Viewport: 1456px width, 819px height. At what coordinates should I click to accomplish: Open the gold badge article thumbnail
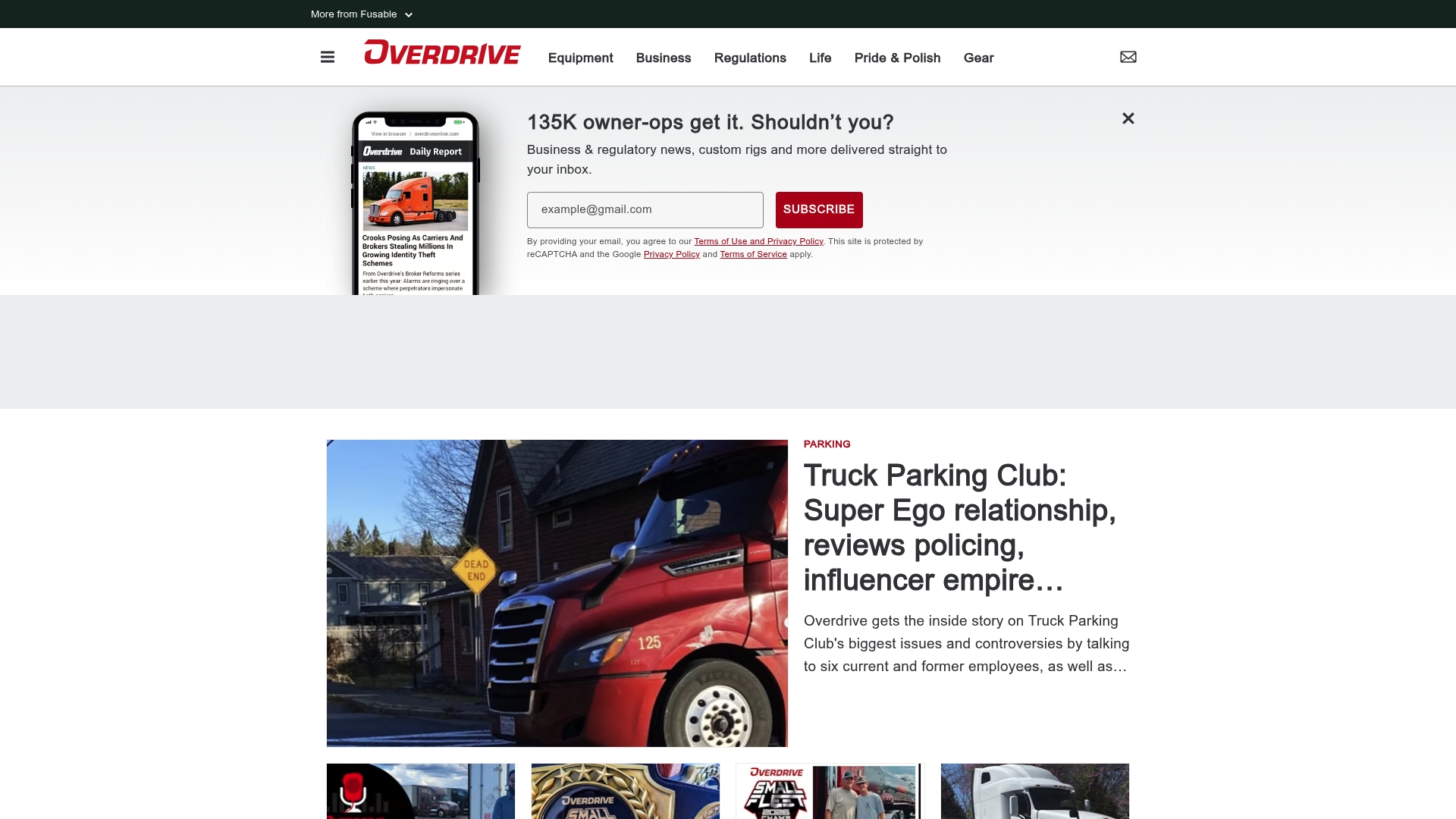(626, 791)
